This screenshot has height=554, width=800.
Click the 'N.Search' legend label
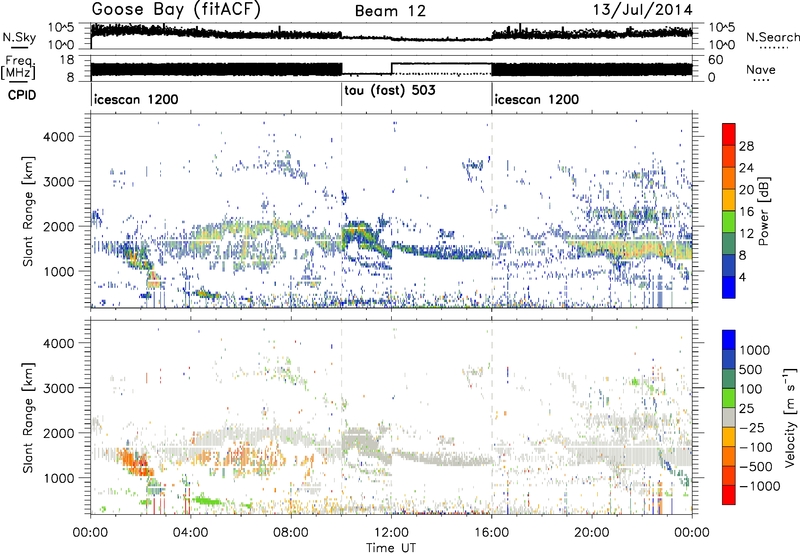(772, 37)
